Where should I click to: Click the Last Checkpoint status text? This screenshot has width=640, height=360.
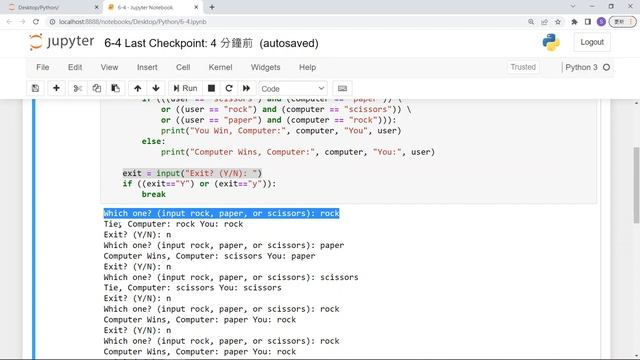click(x=189, y=43)
